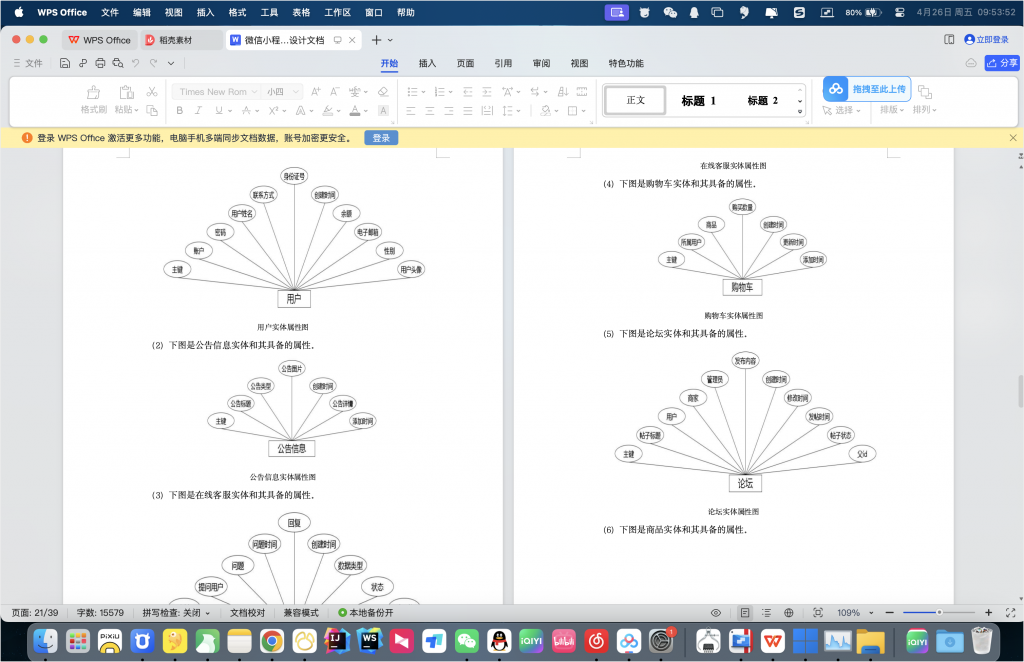Close the WPS login notification bar
The width and height of the screenshot is (1024, 662).
pos(1012,138)
